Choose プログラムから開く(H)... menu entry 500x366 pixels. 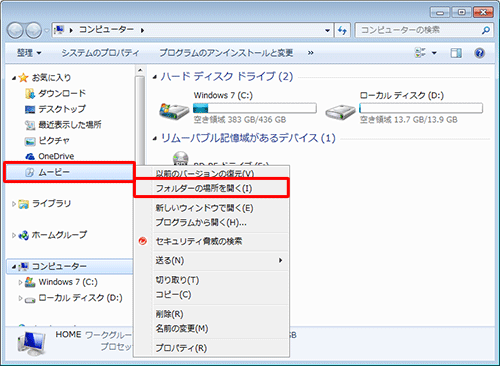(x=211, y=222)
